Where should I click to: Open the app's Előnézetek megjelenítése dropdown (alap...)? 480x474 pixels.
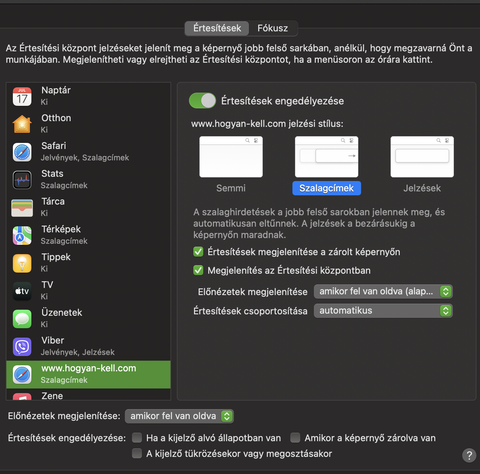click(x=383, y=292)
